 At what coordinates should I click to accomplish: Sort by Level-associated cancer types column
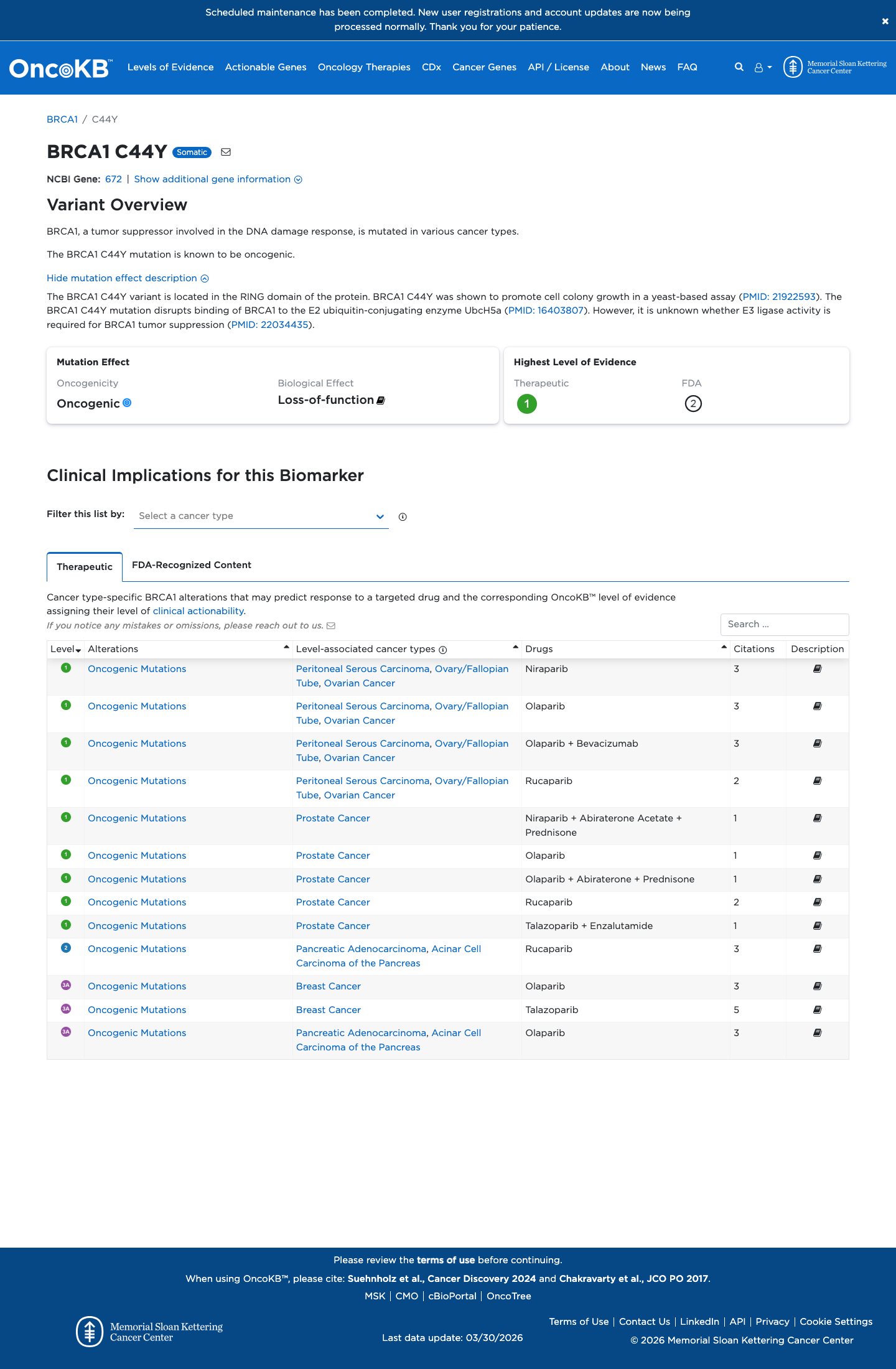coord(407,649)
